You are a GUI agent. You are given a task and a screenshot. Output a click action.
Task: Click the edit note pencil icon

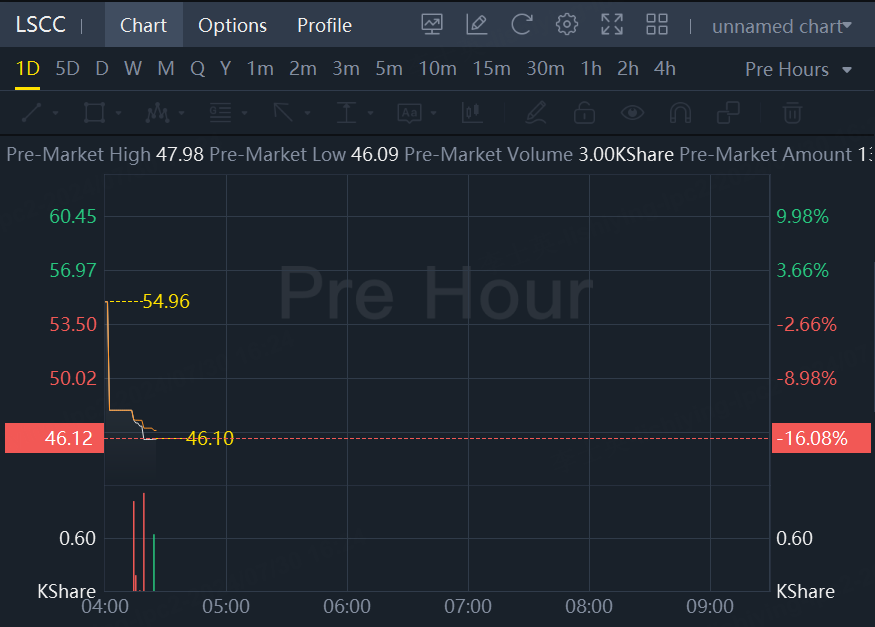point(477,25)
